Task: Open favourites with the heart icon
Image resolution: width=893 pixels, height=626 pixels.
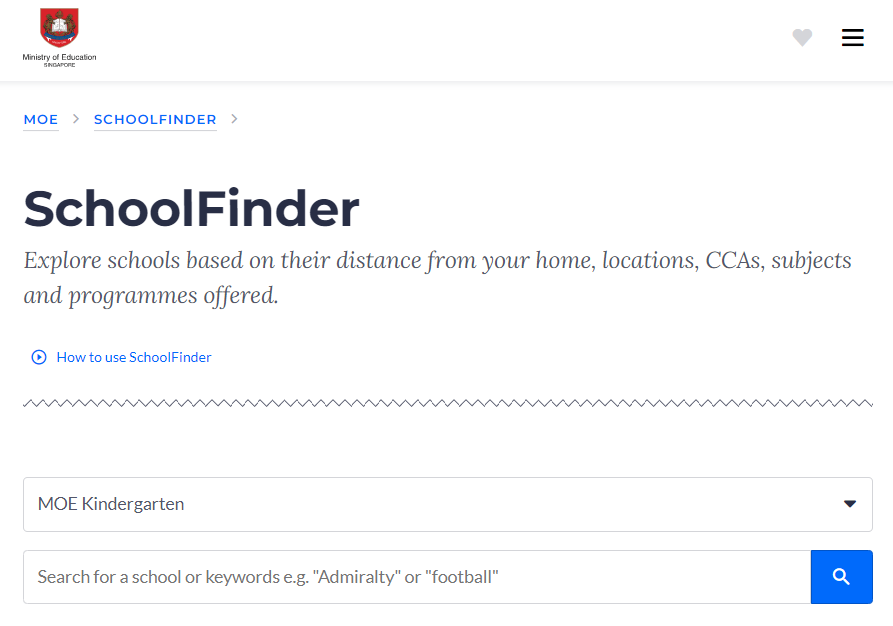Action: click(802, 38)
